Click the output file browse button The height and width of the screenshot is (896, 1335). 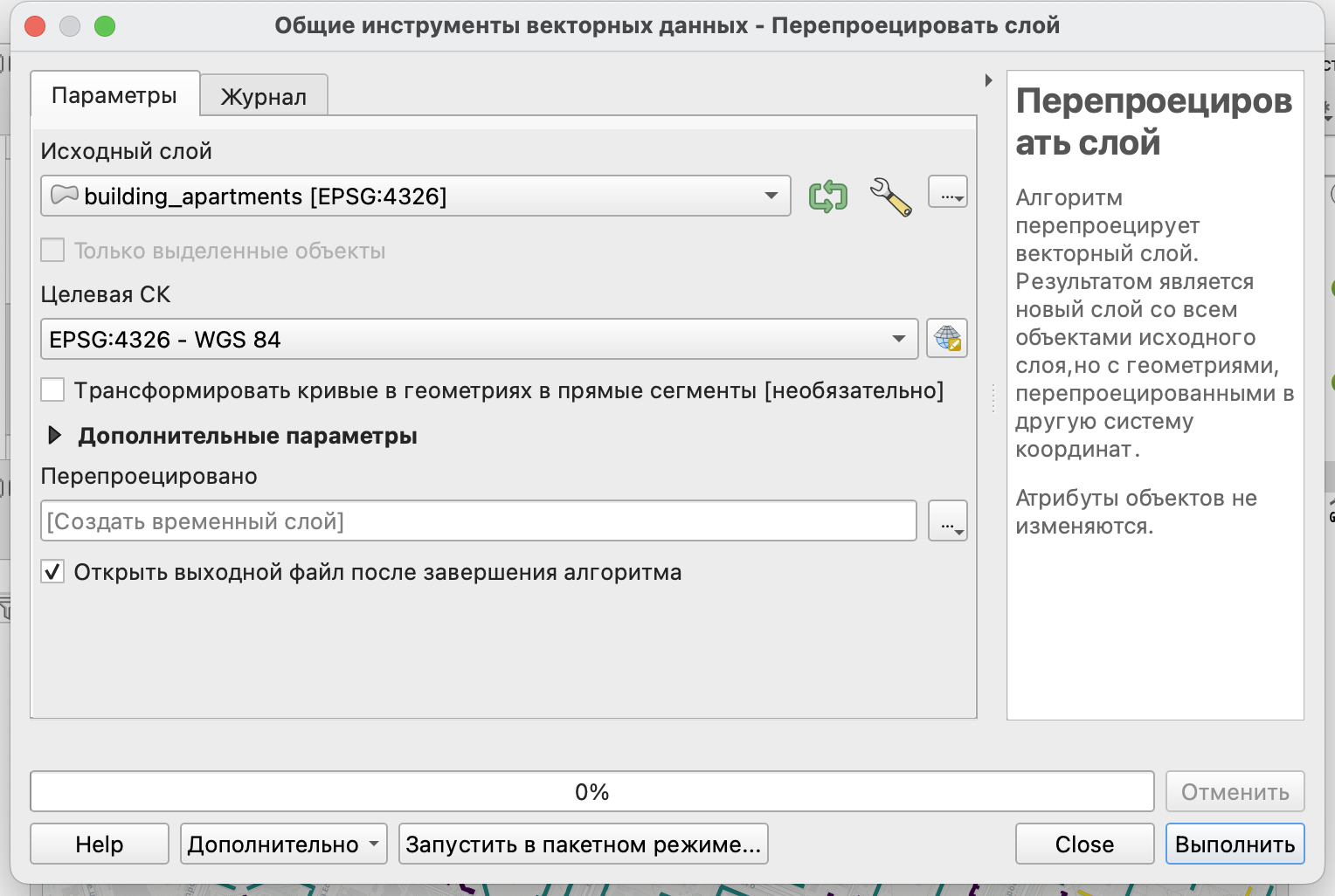coord(947,521)
